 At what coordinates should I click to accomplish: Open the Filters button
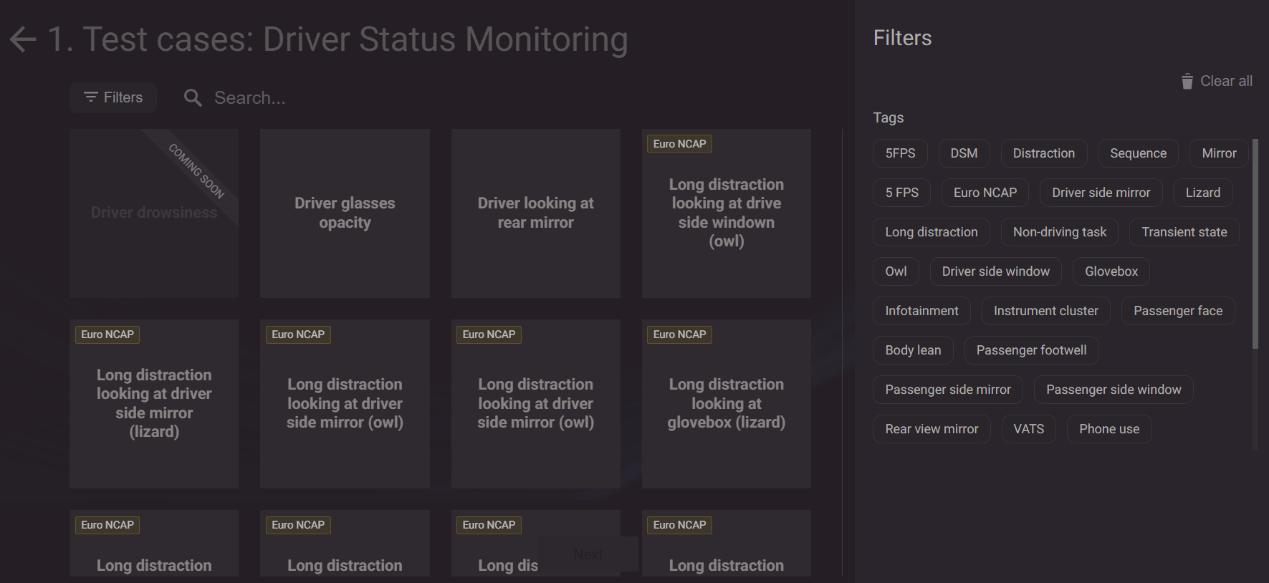(113, 98)
